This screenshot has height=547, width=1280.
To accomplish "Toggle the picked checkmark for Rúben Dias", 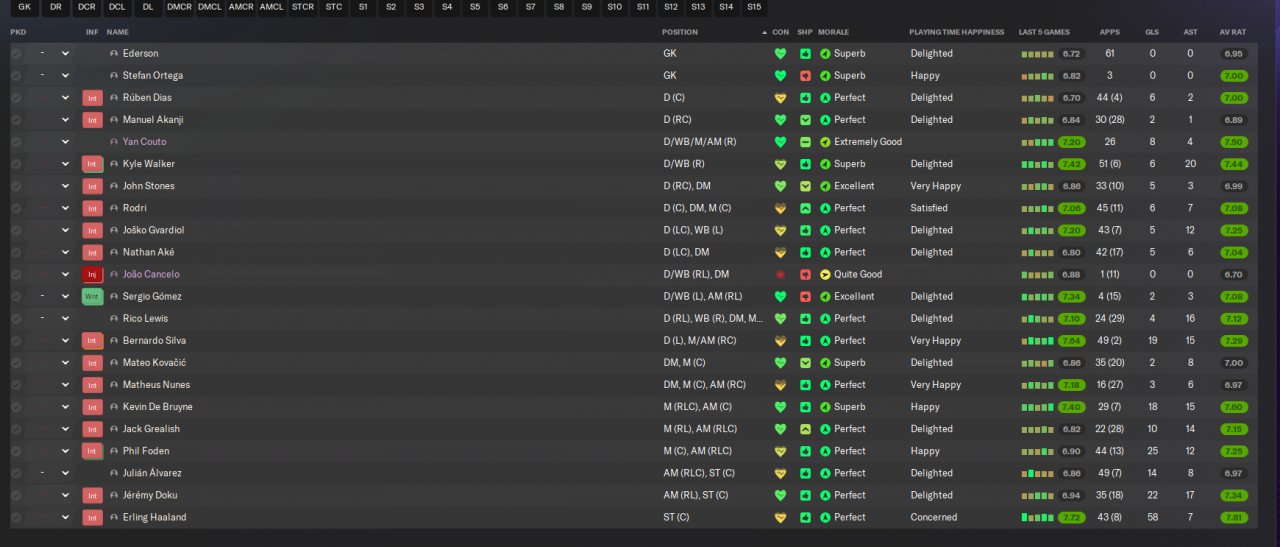I will tap(16, 98).
